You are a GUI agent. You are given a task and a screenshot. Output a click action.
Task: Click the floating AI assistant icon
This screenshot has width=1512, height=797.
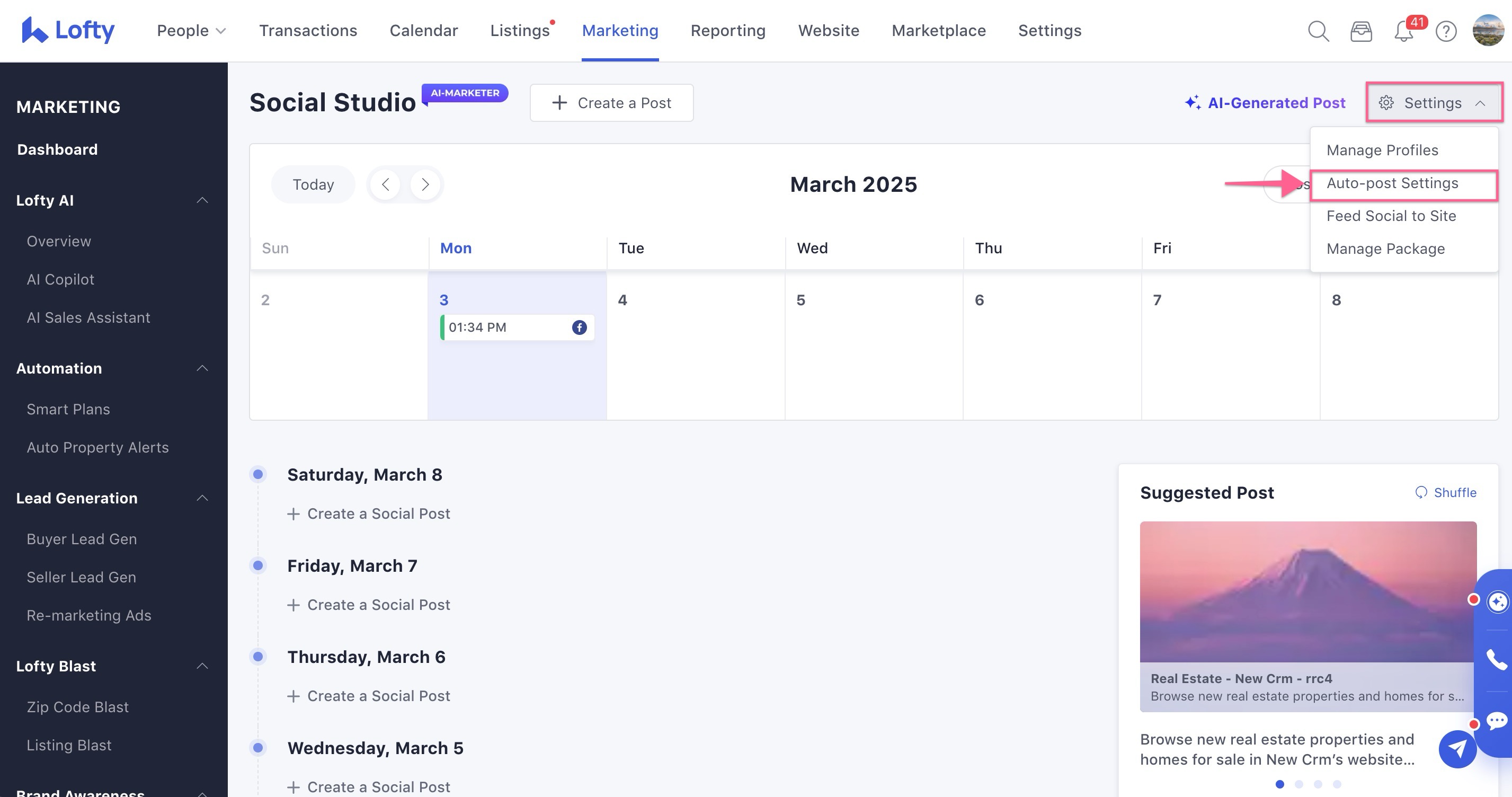(x=1497, y=601)
